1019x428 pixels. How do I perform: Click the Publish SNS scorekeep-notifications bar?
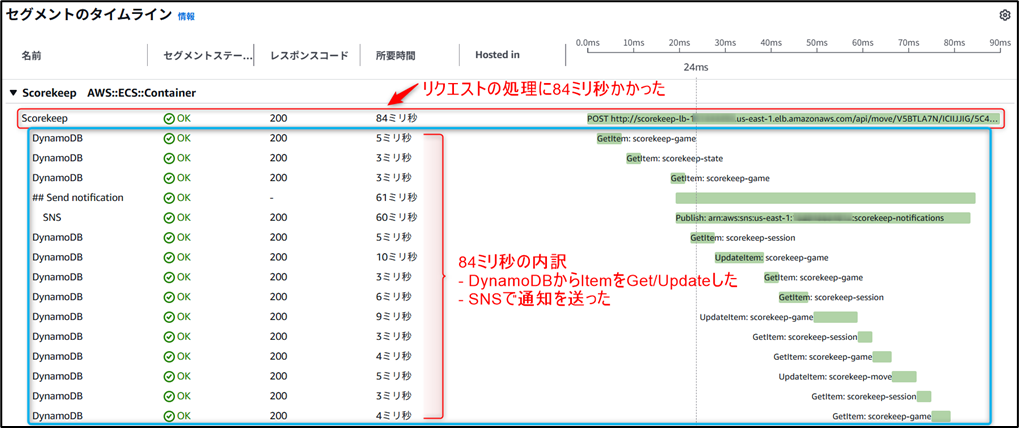click(x=822, y=218)
